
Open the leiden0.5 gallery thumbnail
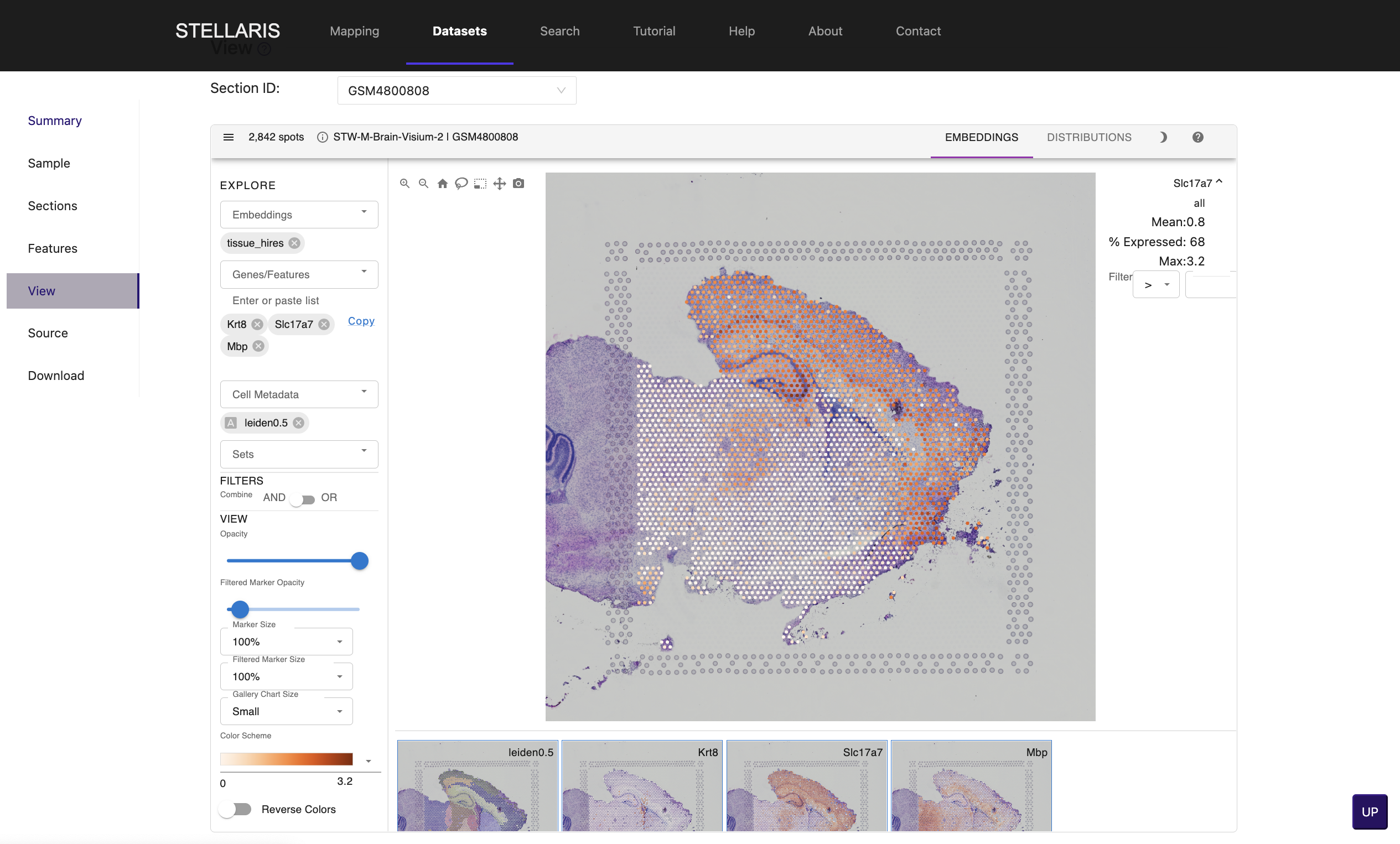(477, 785)
